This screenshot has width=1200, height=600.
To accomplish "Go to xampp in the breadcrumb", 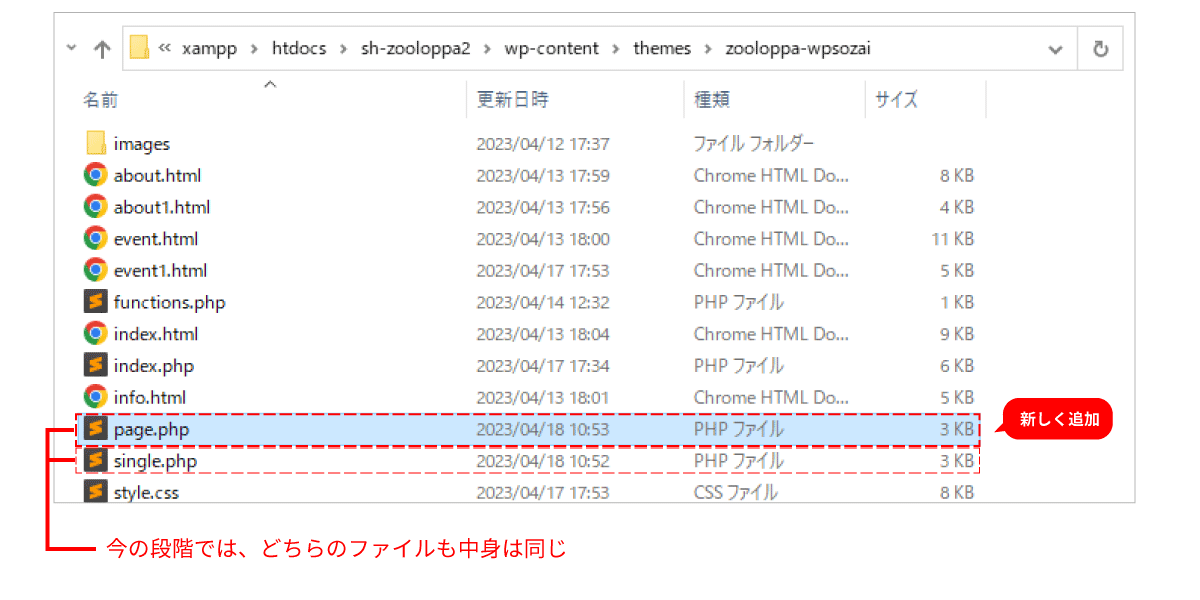I will (209, 48).
